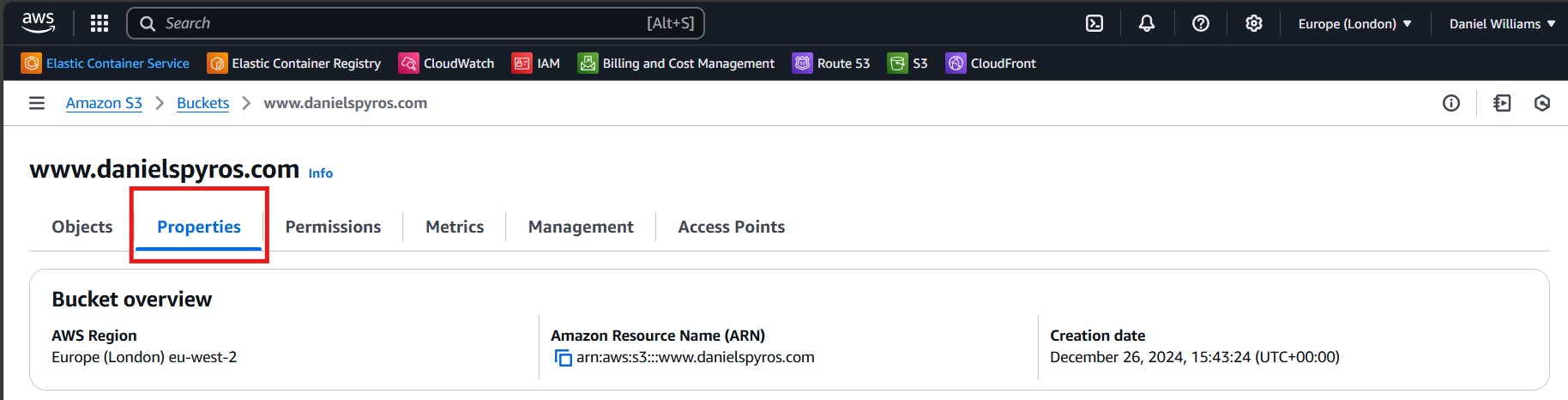Open settings gear in top bar

[1254, 23]
